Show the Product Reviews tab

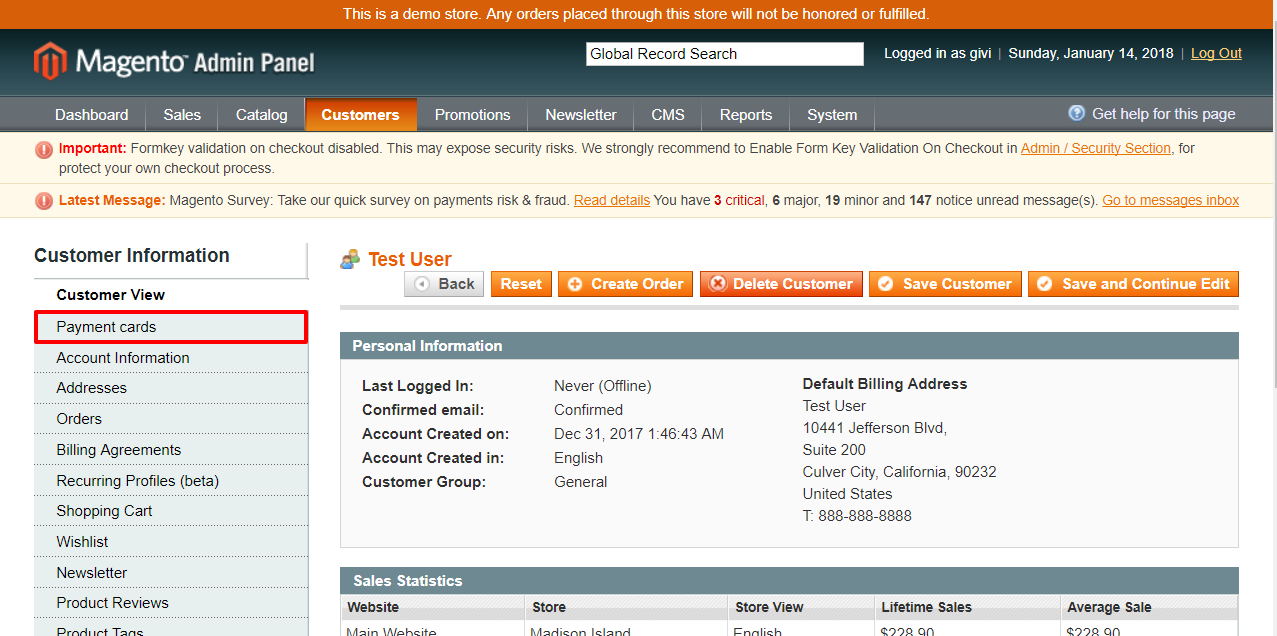170,603
